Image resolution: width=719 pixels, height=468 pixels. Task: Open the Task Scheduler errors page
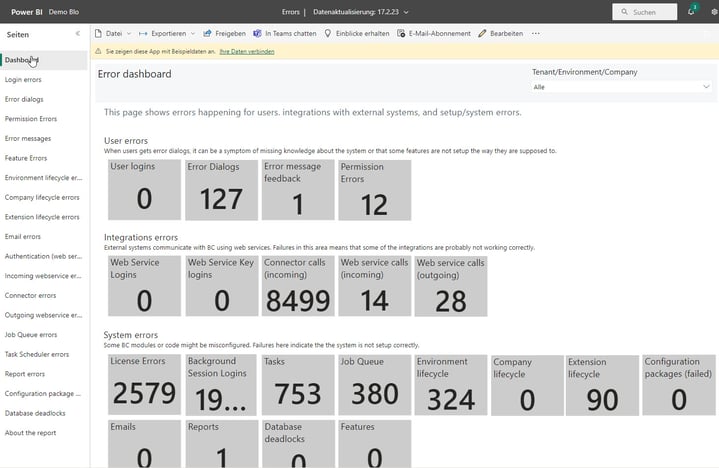[37, 355]
